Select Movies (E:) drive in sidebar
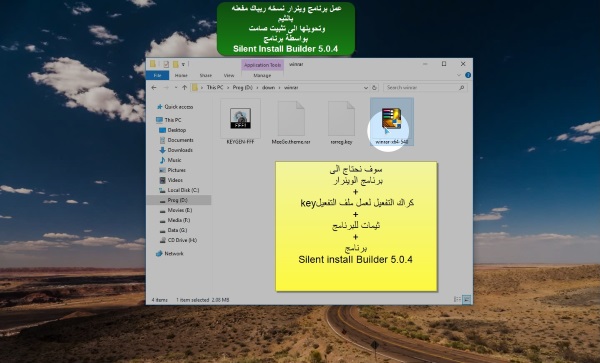Viewport: 600px width, 363px height. tap(176, 210)
